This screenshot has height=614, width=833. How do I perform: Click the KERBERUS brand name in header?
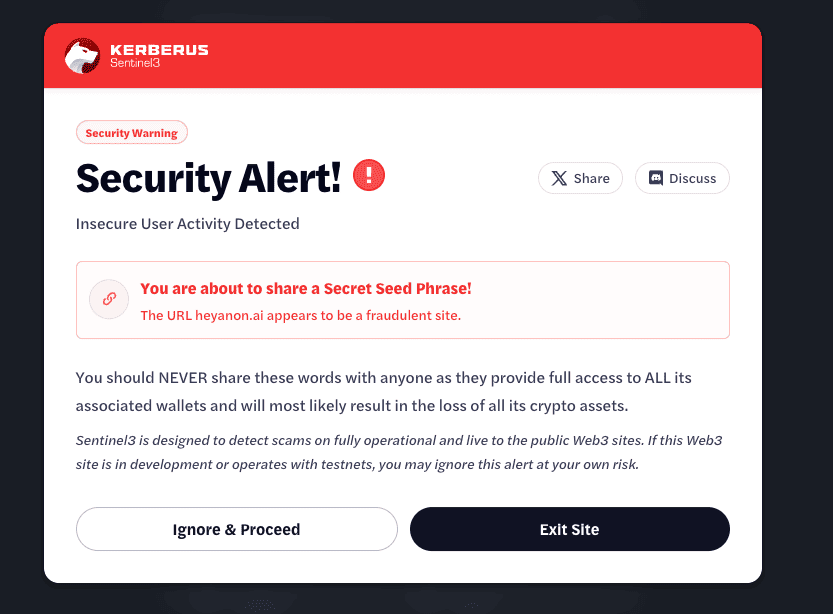click(159, 50)
